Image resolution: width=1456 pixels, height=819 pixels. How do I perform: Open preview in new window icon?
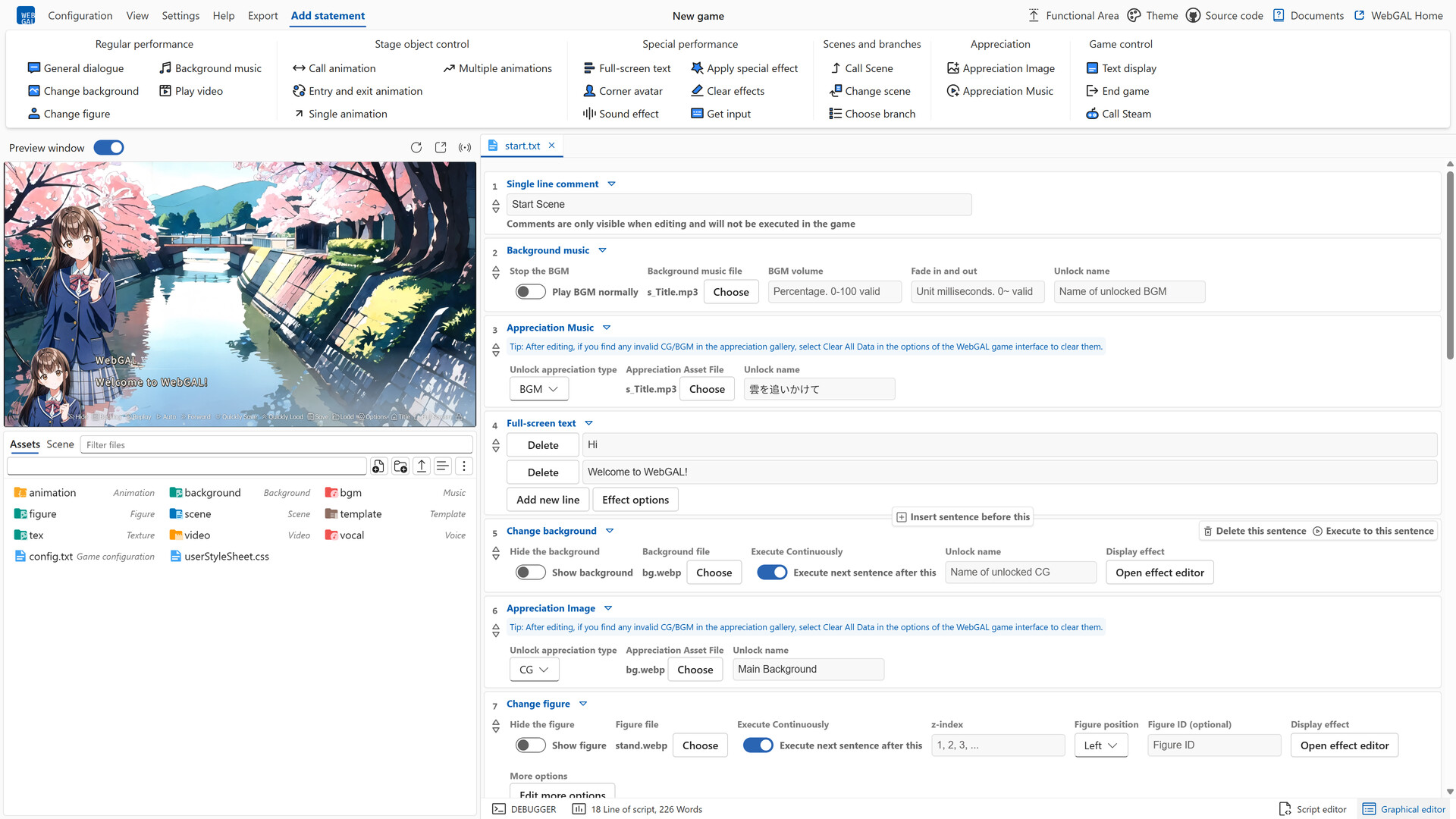point(441,148)
